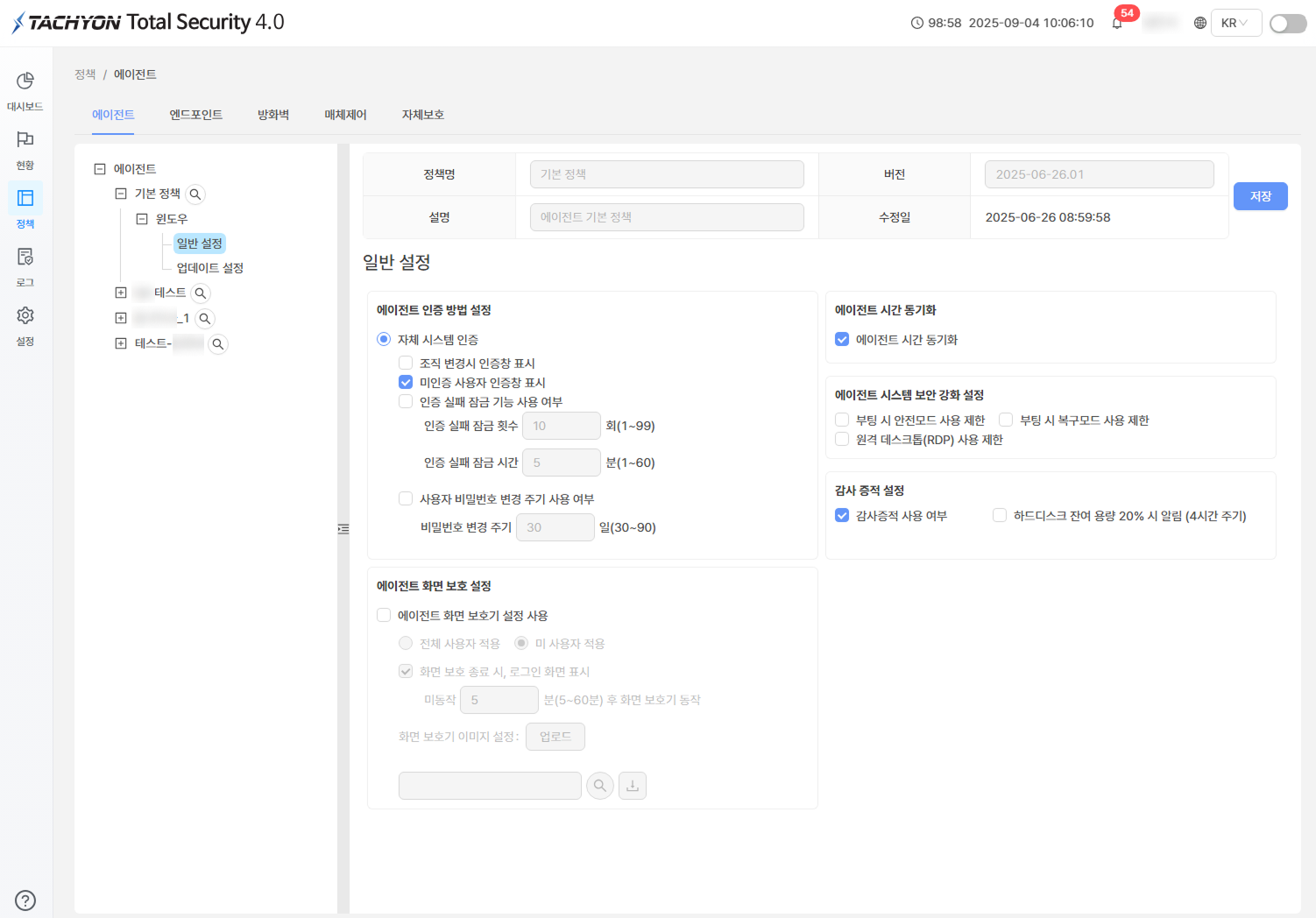Open the KR language dropdown
Screen dimensions: 1316x918
(1236, 23)
